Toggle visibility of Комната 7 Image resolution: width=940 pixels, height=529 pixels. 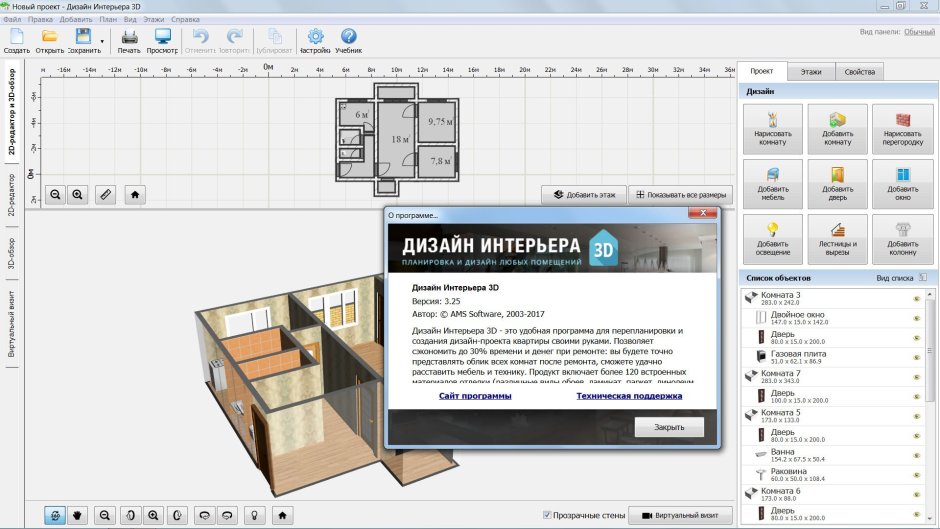[916, 377]
